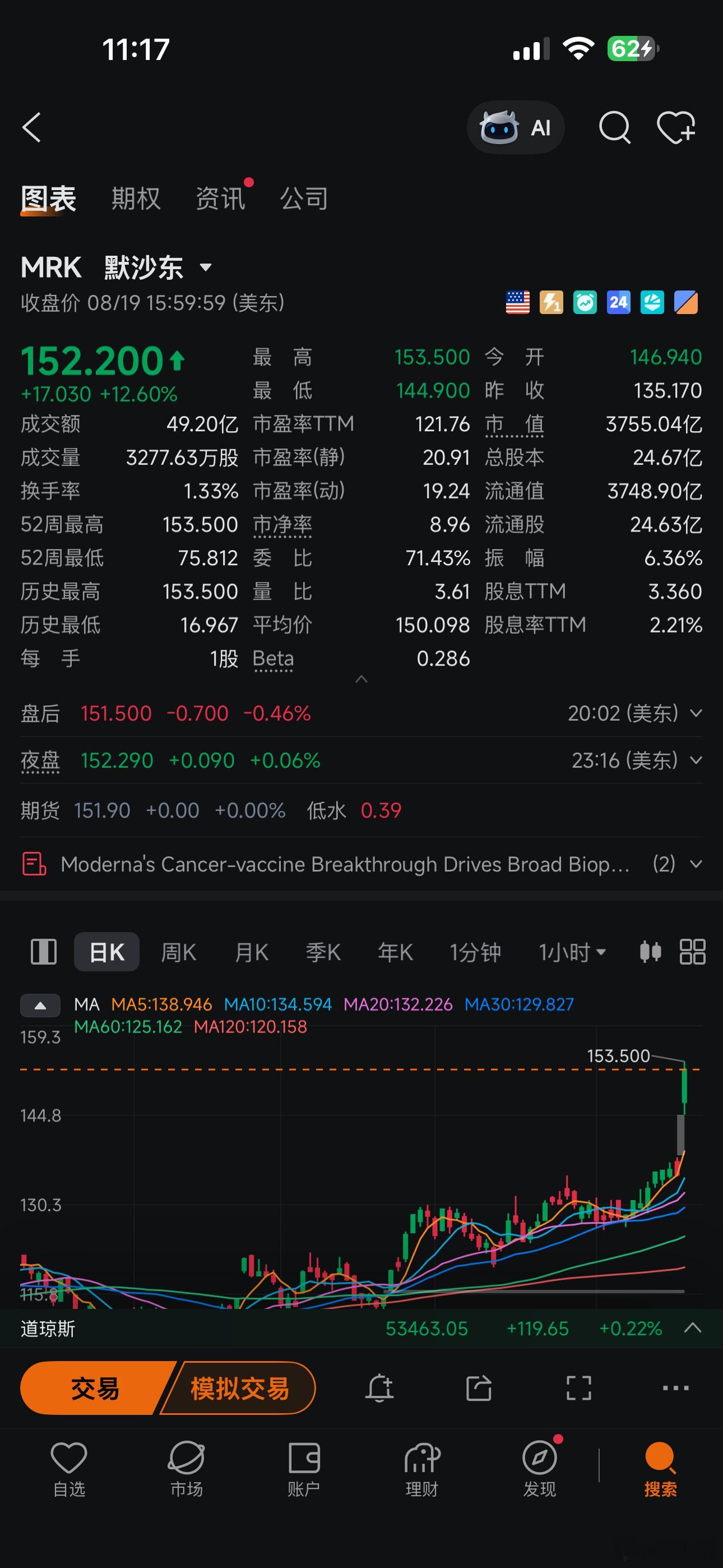Open Moderna cancer-vaccine news headline

[345, 864]
